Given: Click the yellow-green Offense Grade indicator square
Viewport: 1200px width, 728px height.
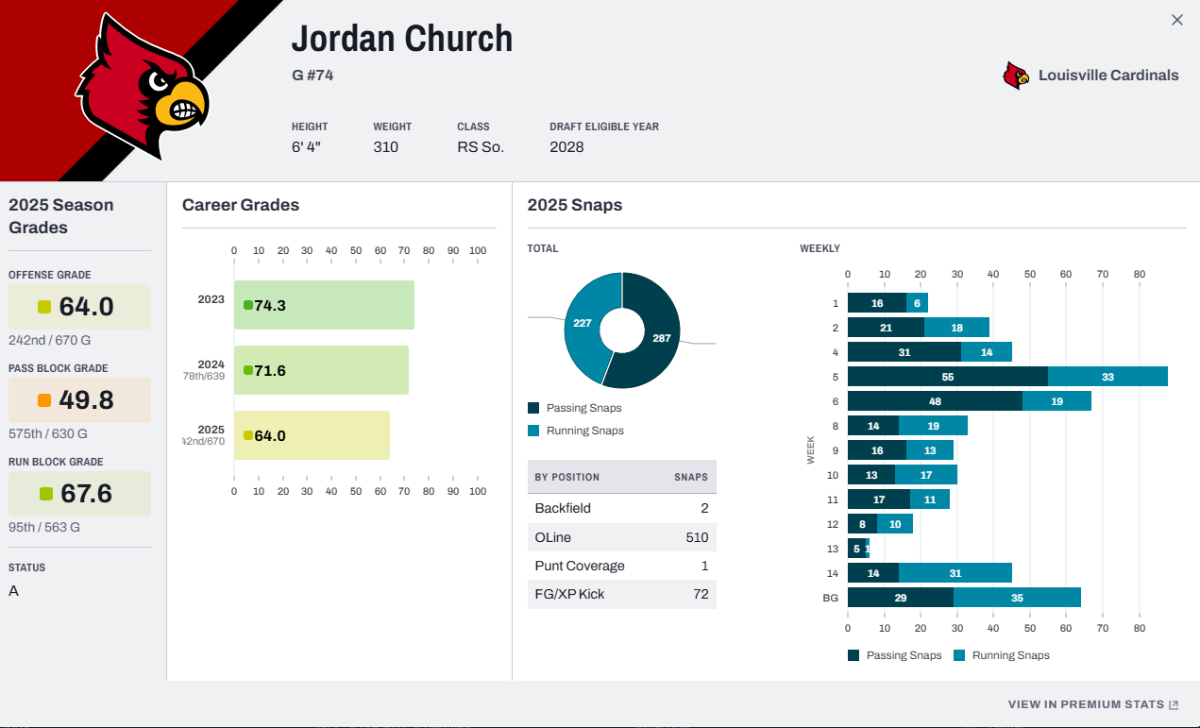Looking at the screenshot, I should 44,307.
